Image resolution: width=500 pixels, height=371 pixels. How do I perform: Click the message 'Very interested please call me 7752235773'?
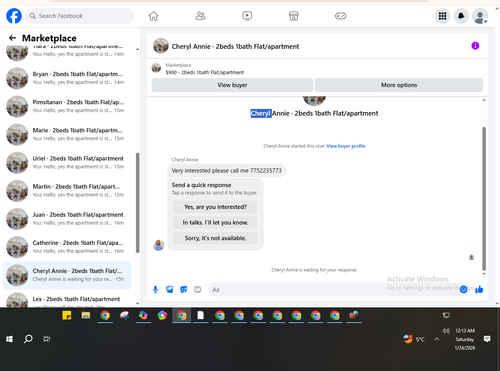227,171
